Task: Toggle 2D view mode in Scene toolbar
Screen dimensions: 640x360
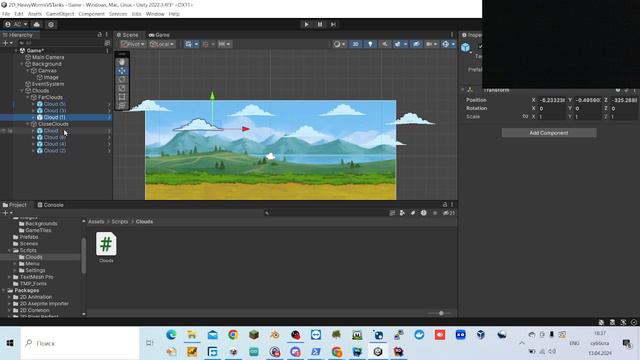Action: (356, 44)
